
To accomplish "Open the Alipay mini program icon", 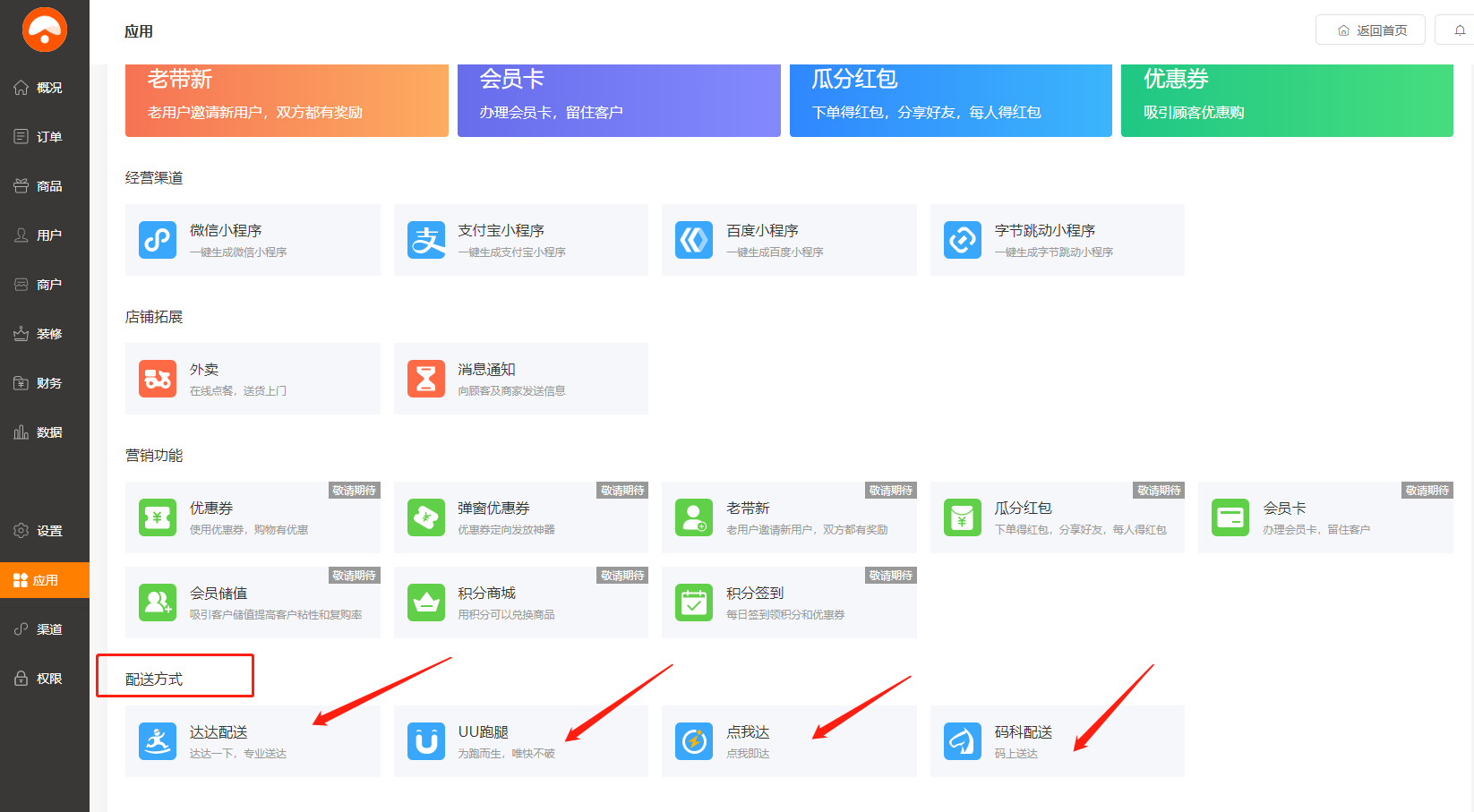I will [426, 240].
